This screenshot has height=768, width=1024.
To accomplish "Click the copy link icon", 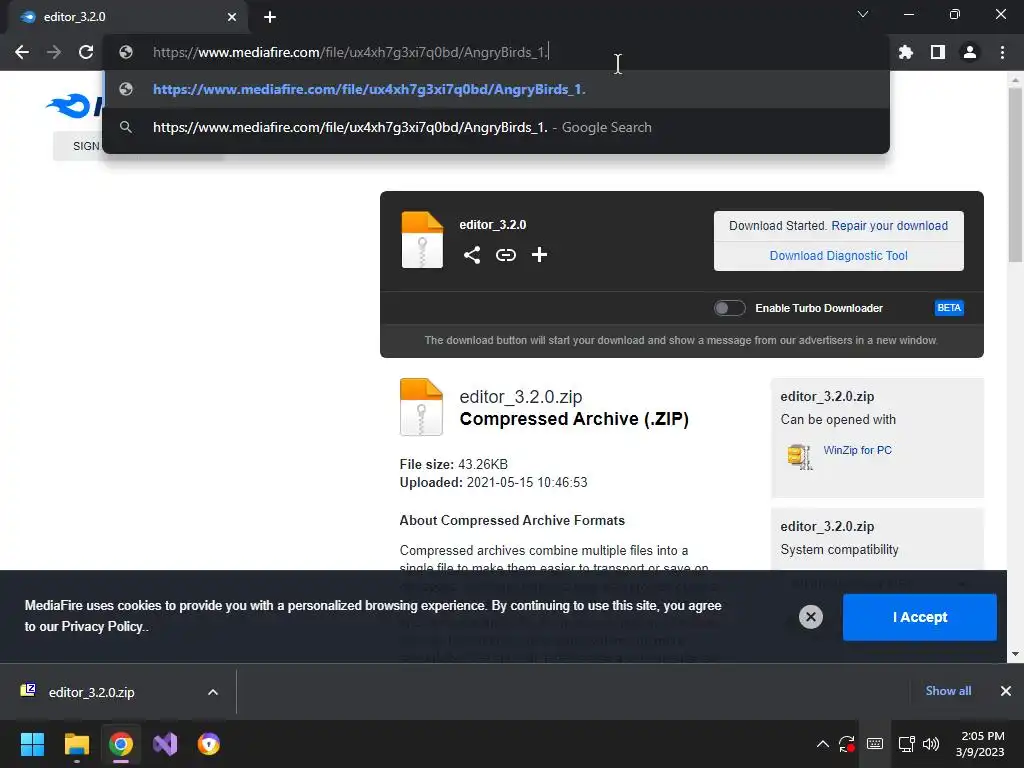I will point(505,255).
